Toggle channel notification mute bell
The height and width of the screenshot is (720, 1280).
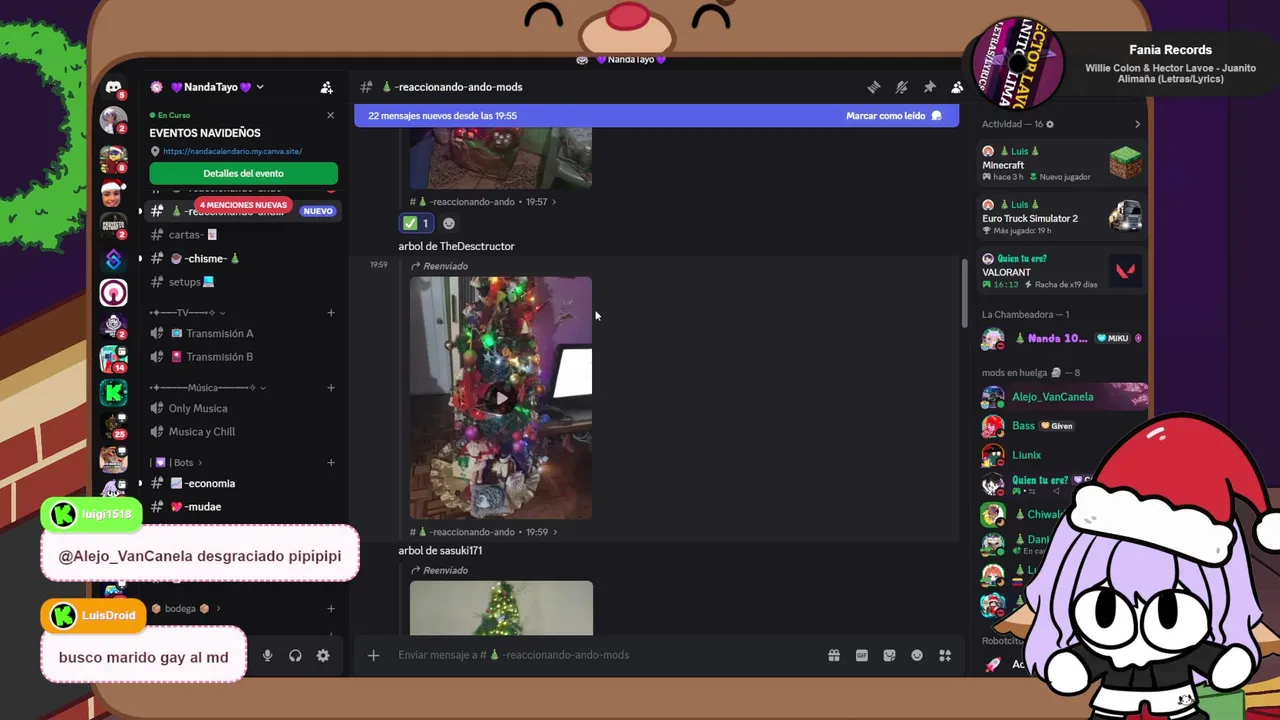point(901,87)
